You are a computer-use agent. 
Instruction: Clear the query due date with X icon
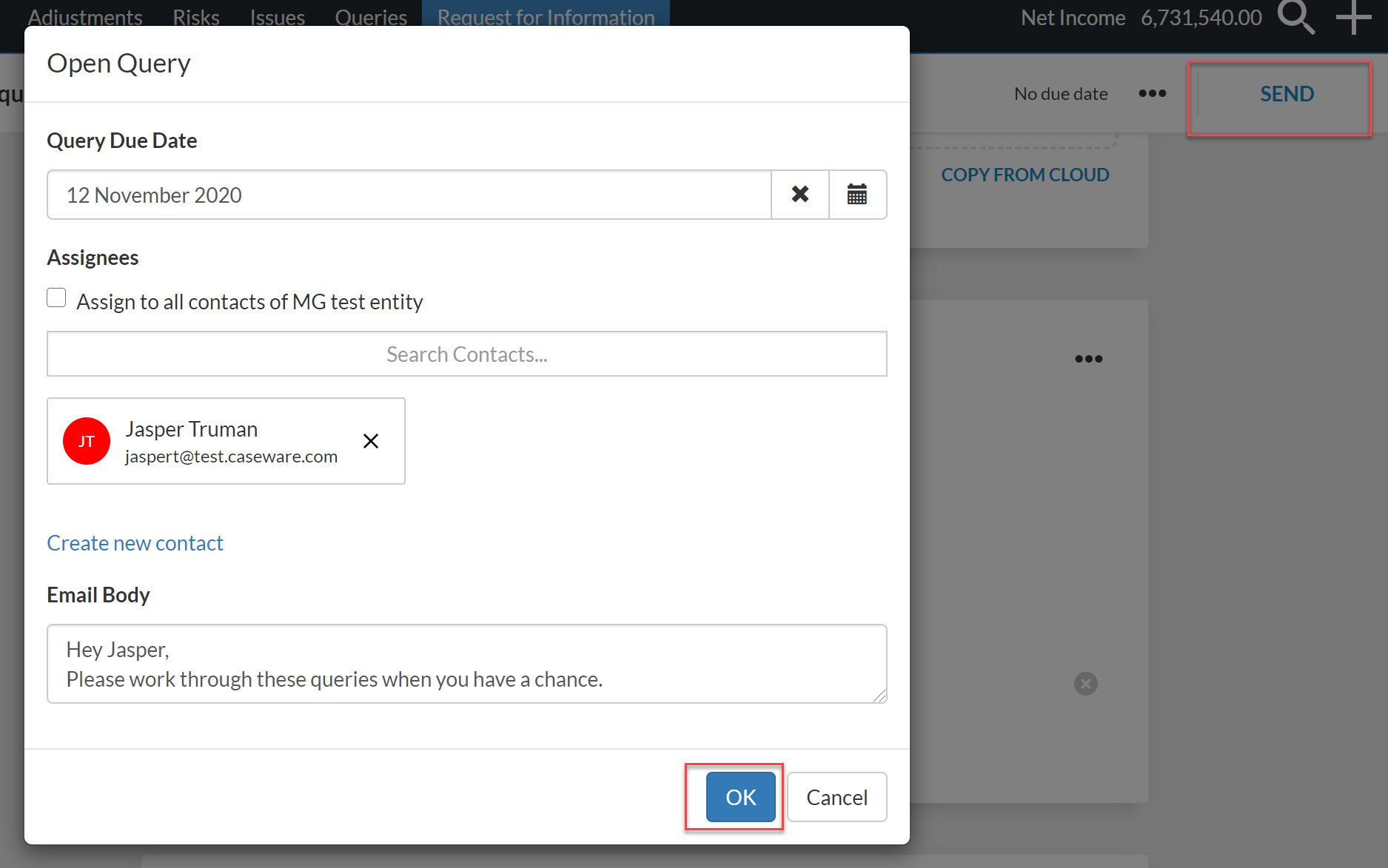(x=800, y=195)
